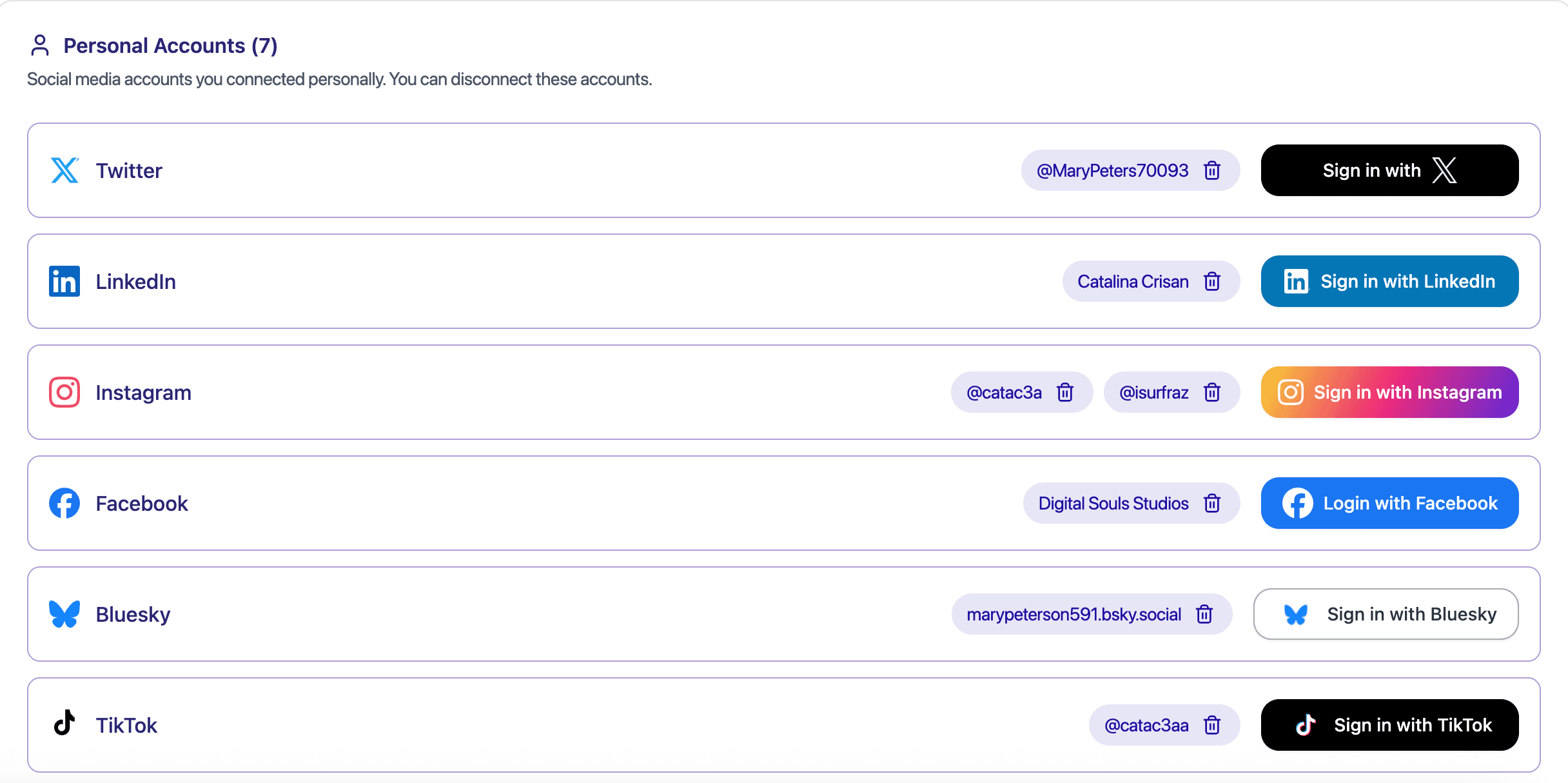Viewport: 1568px width, 783px height.
Task: Click the LinkedIn platform icon
Action: [64, 281]
